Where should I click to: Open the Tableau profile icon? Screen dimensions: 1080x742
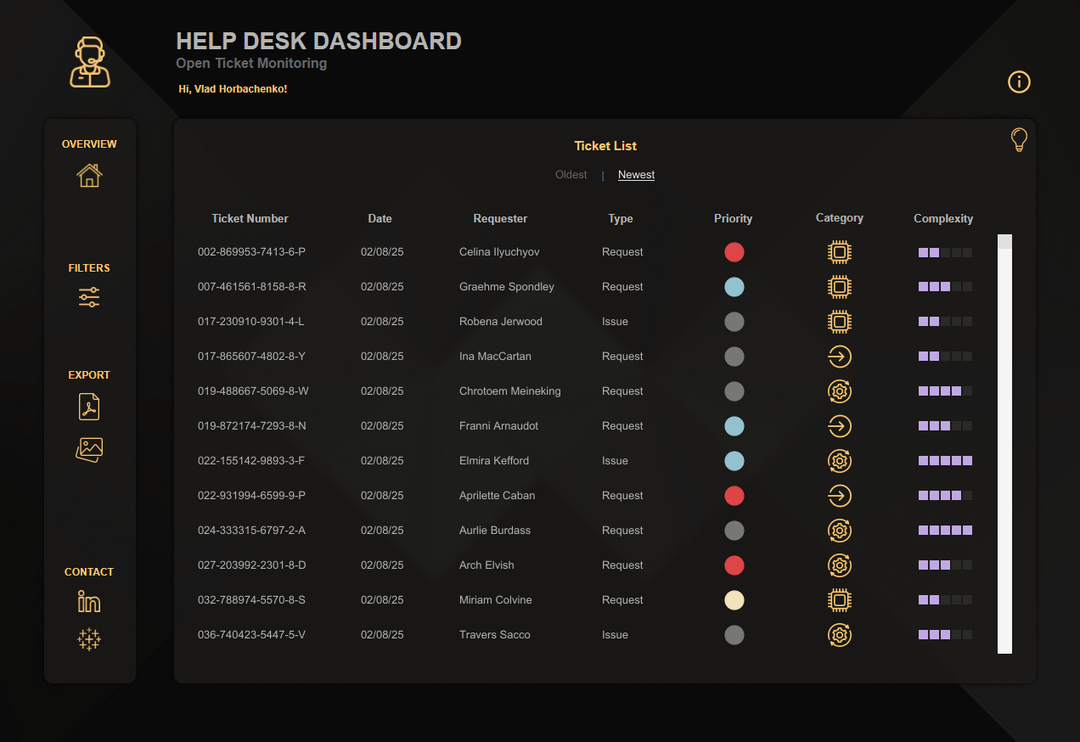tap(89, 640)
